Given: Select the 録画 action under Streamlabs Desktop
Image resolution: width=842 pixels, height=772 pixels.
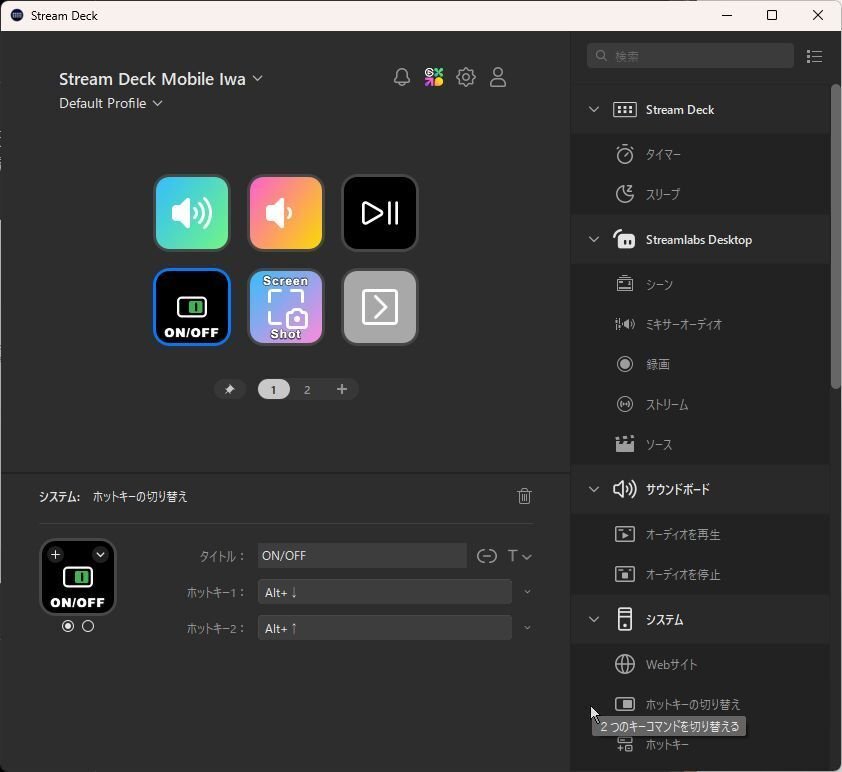Looking at the screenshot, I should coord(659,364).
